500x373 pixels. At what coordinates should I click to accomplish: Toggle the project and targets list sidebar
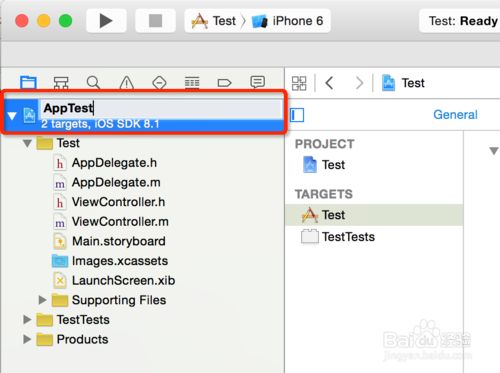[x=297, y=115]
